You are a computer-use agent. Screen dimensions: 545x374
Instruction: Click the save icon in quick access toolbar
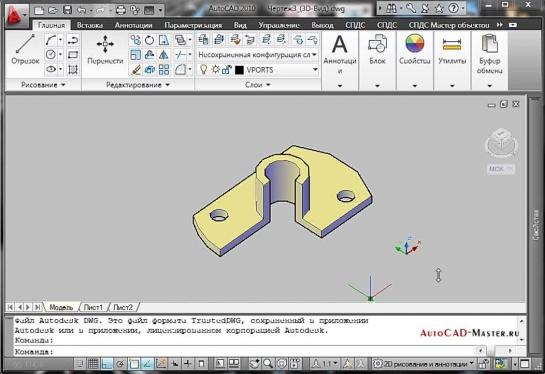[x=67, y=10]
